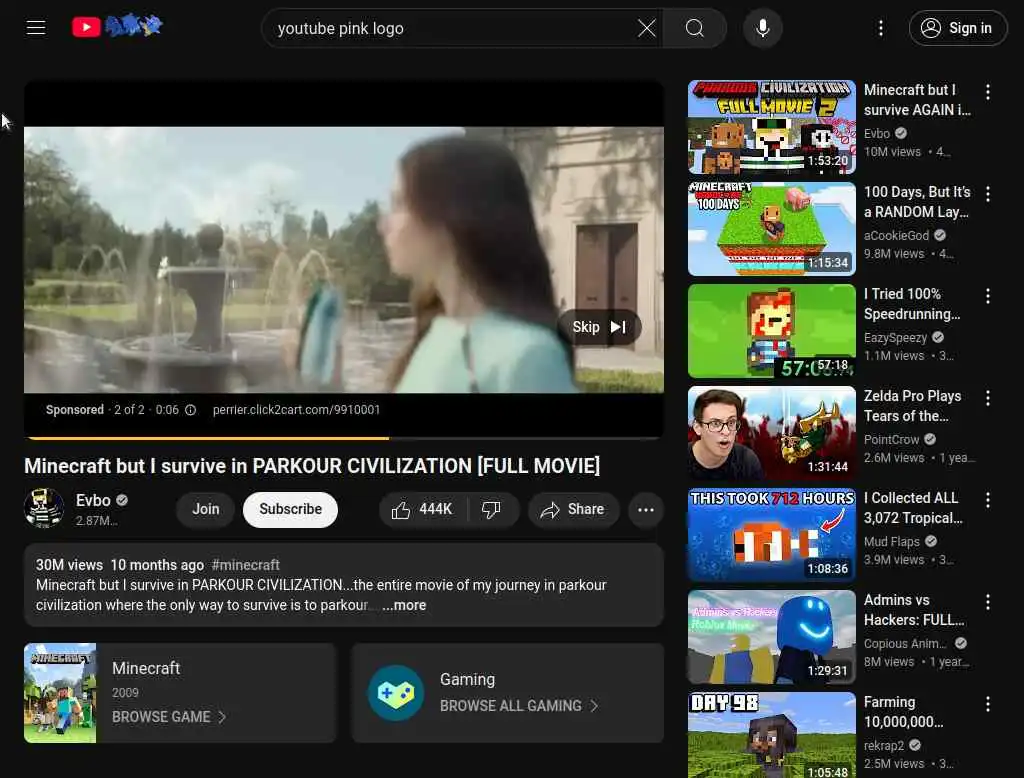Click the #minecraft hashtag
1024x778 pixels.
246,565
